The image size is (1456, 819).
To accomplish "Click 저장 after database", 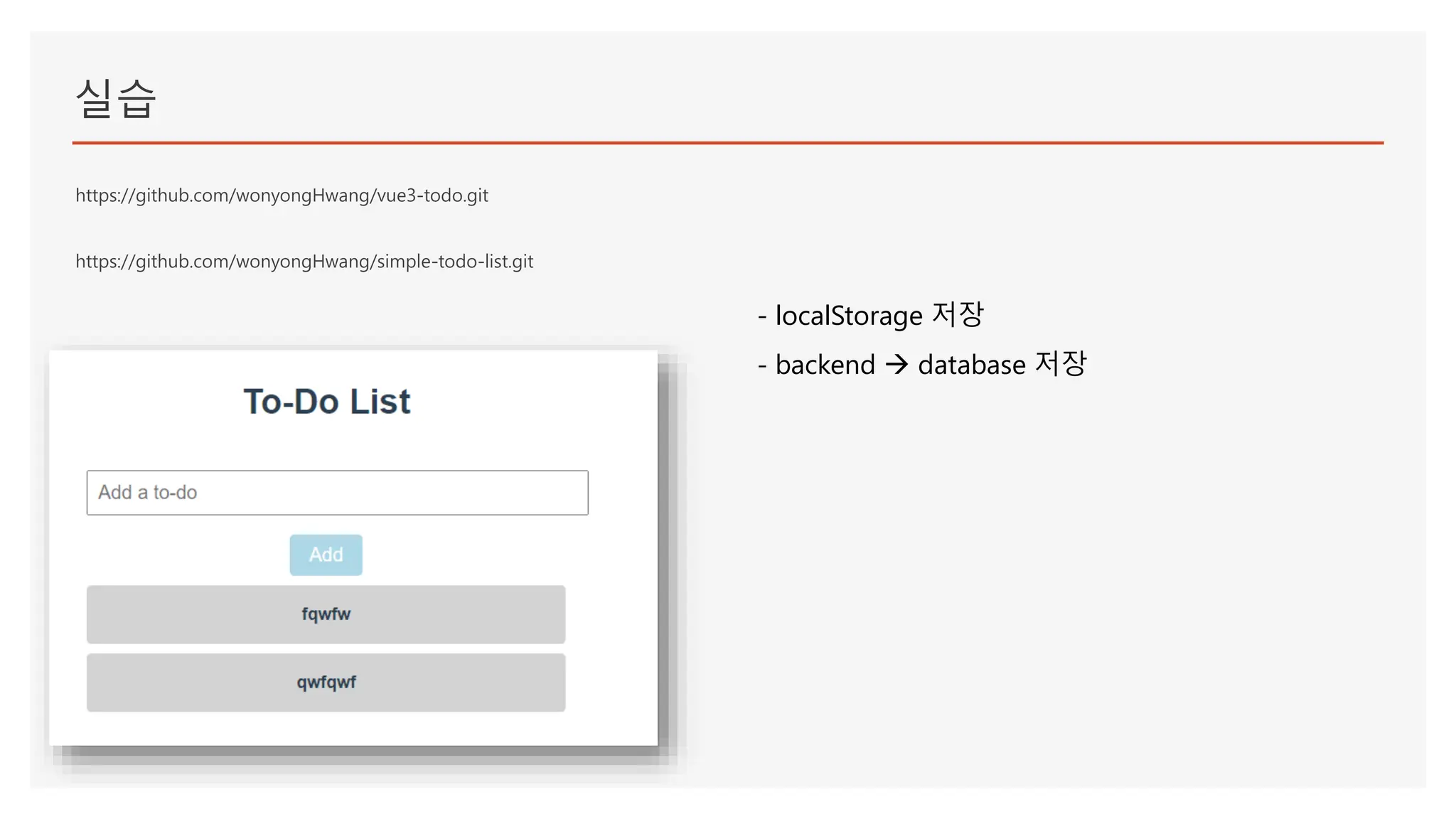I will tap(1061, 363).
